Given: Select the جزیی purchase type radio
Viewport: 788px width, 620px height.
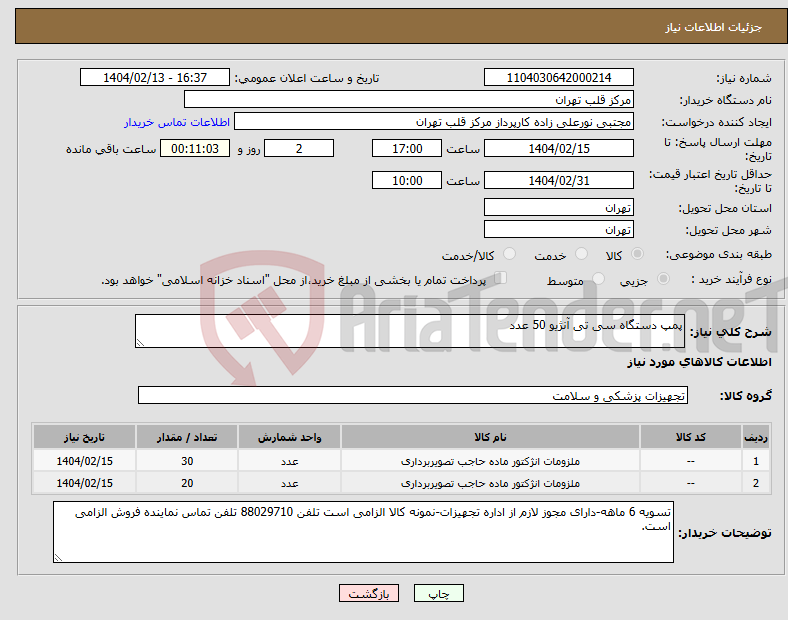Looking at the screenshot, I should (663, 279).
